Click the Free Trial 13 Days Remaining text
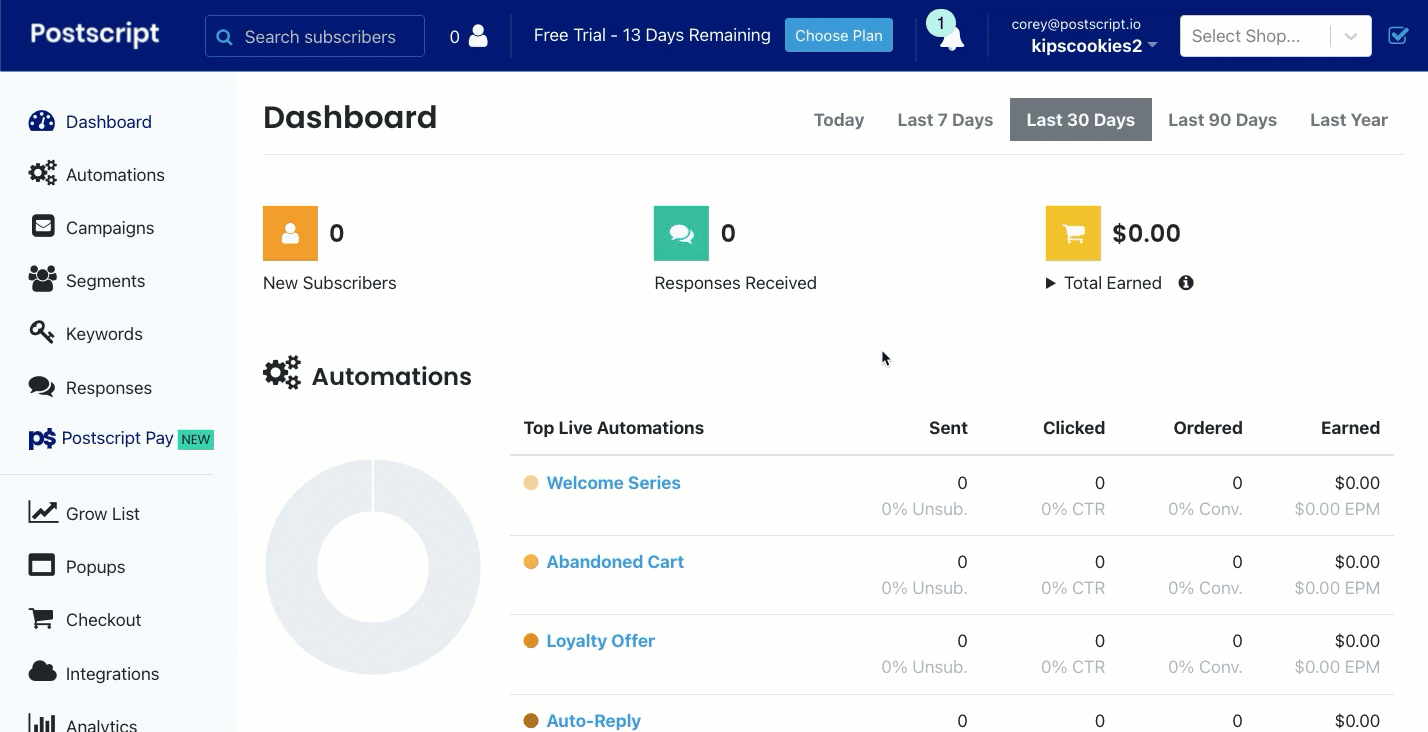1428x732 pixels. [x=652, y=35]
